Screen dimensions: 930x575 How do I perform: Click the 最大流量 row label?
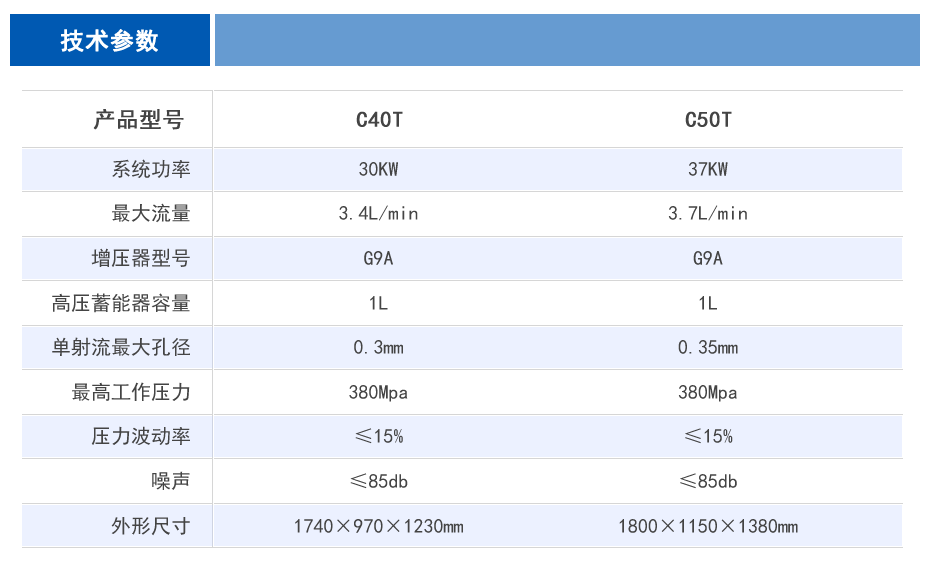pos(151,214)
